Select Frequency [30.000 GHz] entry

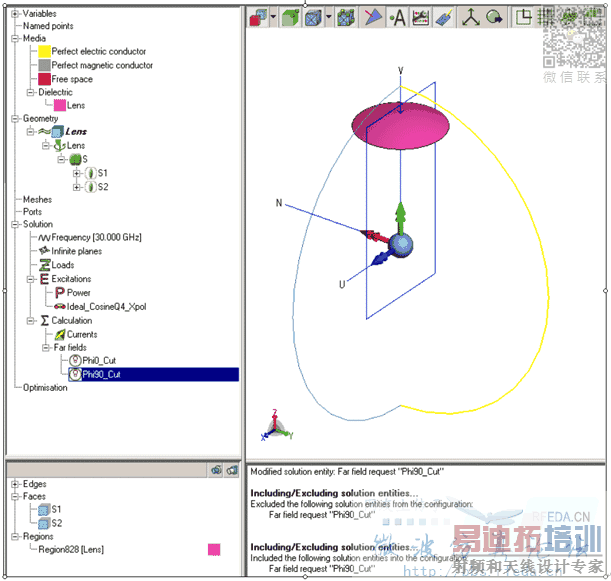pos(96,237)
